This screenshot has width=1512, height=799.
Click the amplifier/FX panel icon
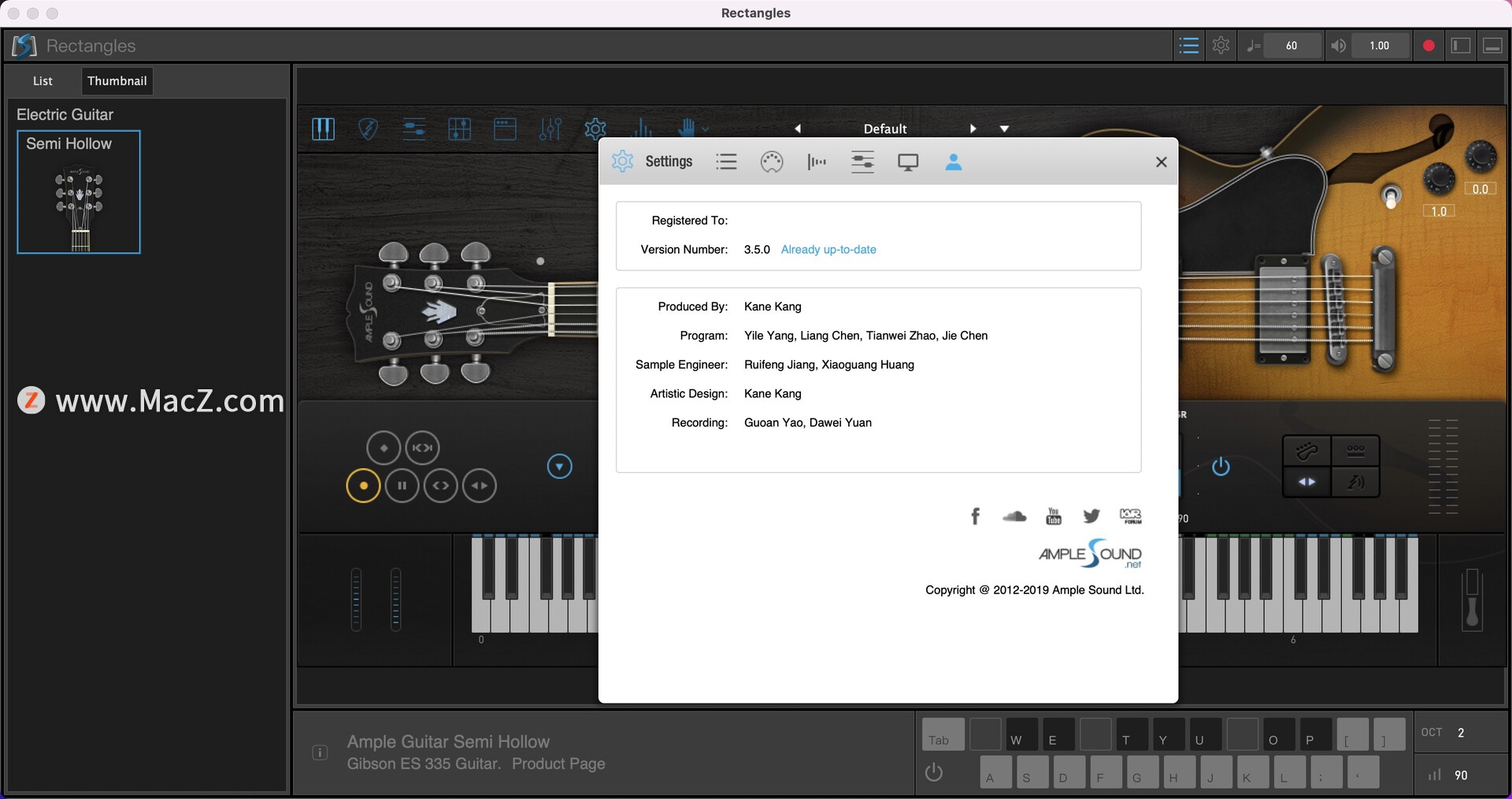(505, 128)
